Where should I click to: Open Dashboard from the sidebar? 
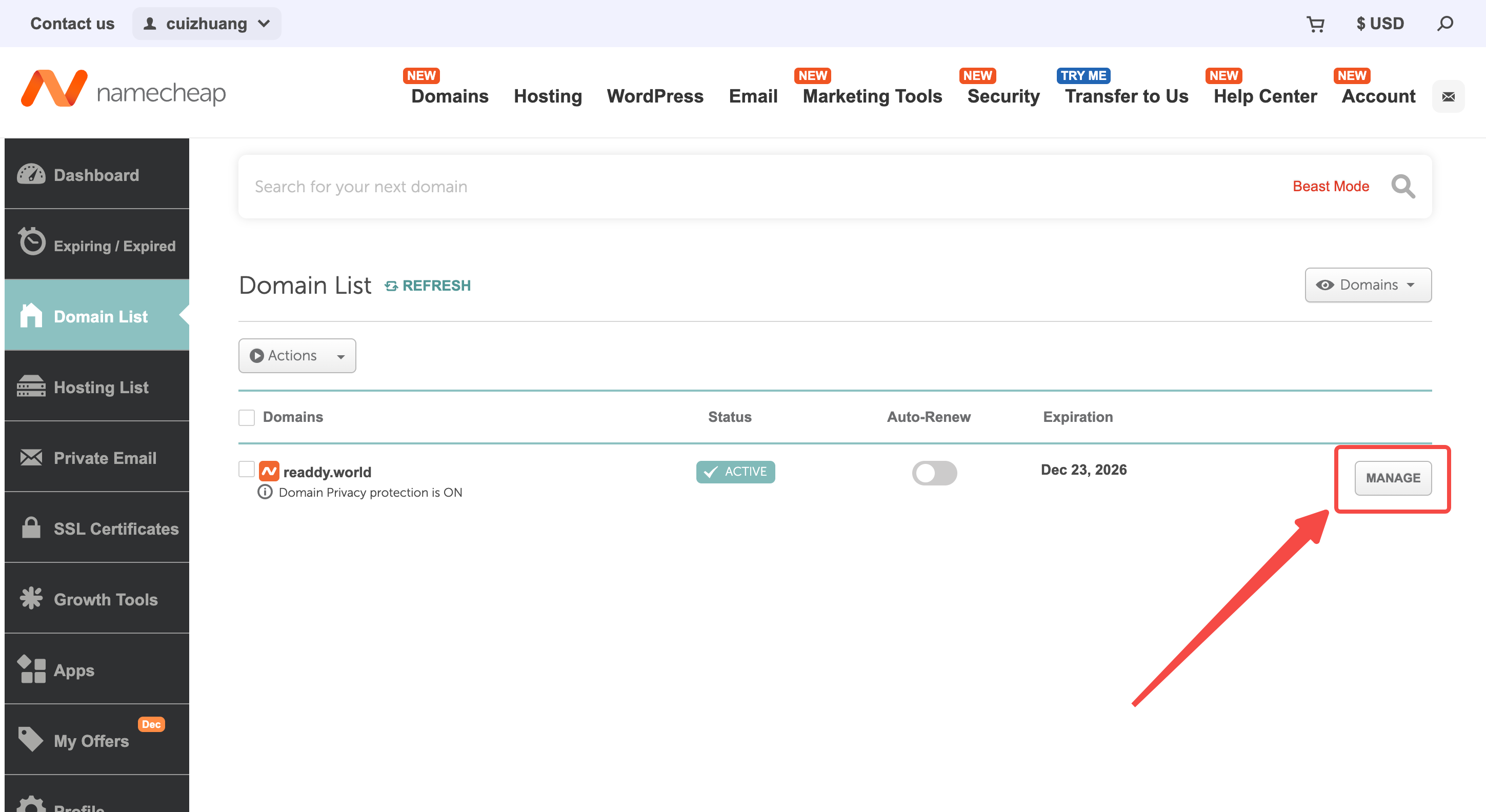click(x=97, y=174)
